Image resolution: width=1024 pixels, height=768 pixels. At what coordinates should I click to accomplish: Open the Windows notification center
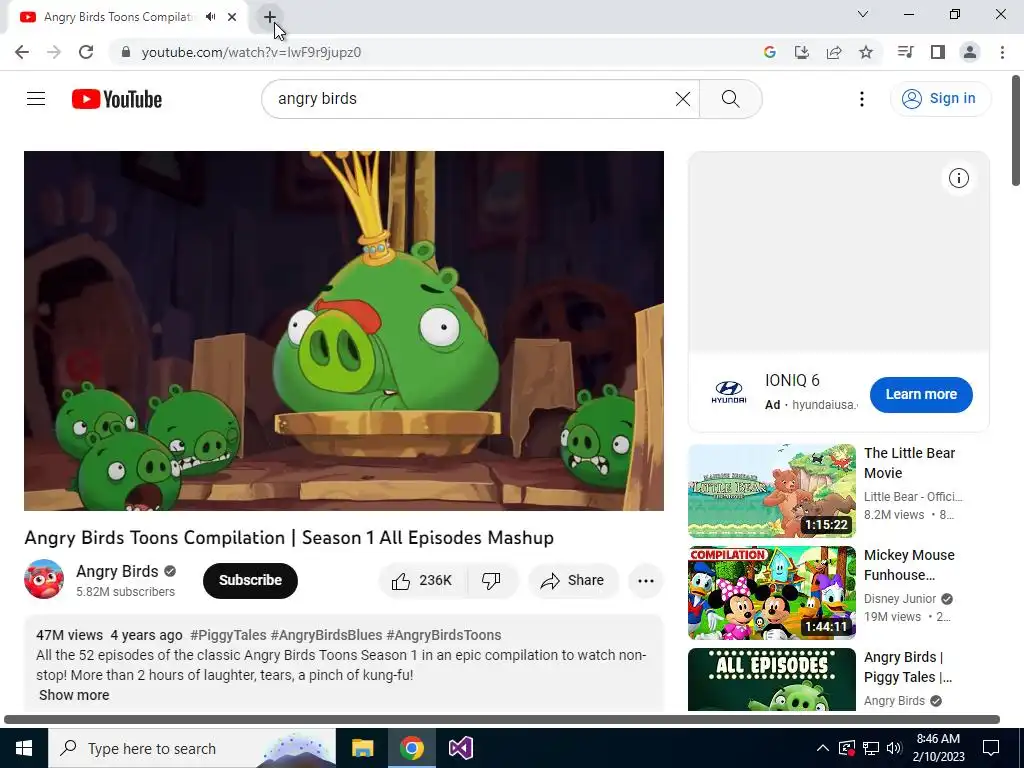pos(991,748)
